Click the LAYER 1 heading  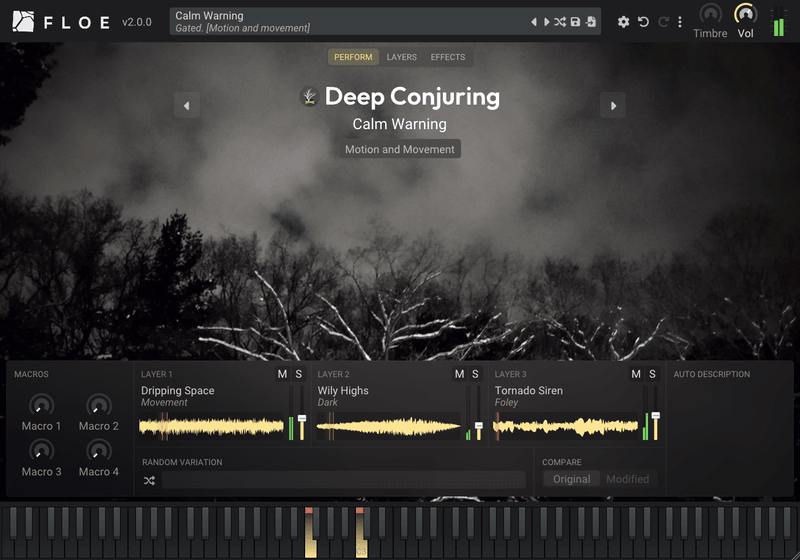[157, 374]
